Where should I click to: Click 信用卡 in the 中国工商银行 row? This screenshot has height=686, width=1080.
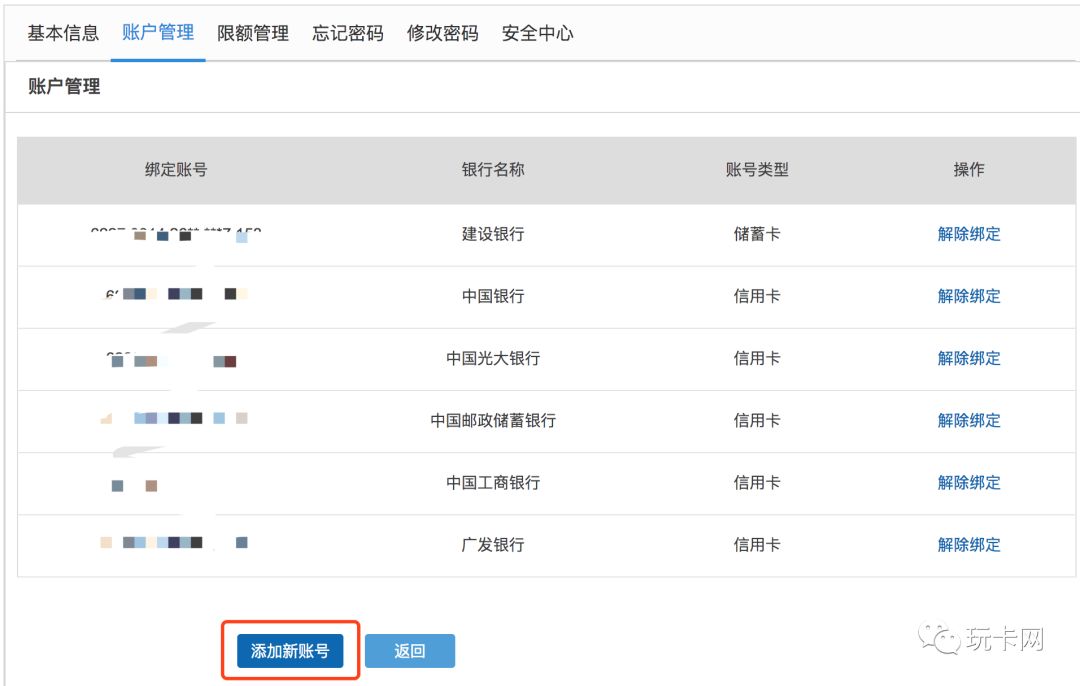757,482
